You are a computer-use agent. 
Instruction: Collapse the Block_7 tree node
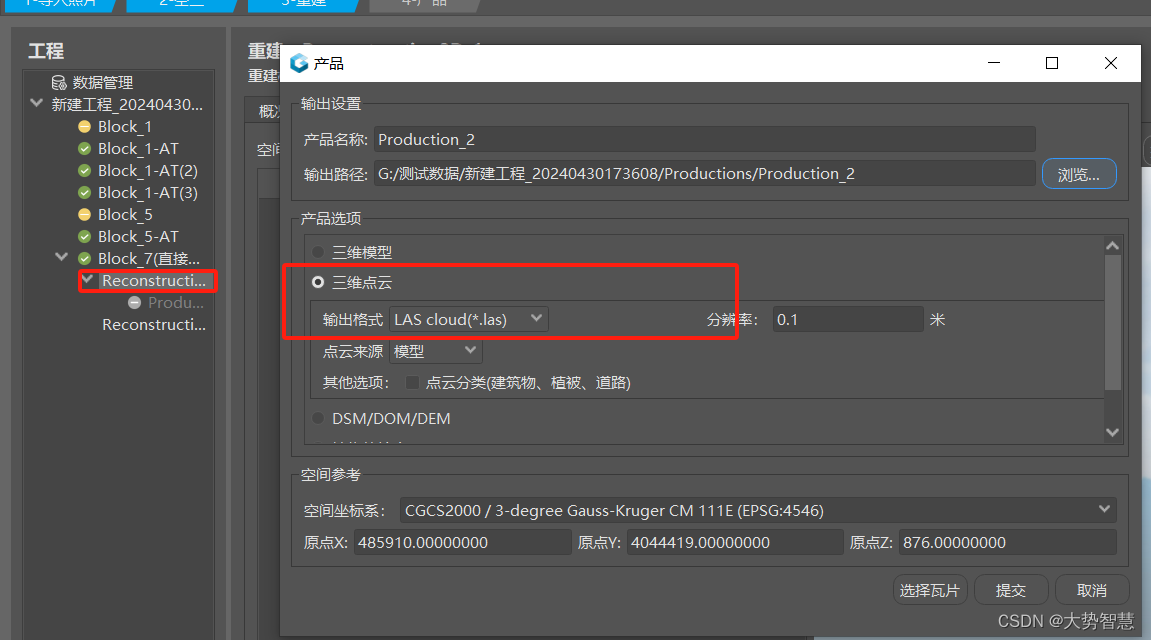click(x=62, y=257)
